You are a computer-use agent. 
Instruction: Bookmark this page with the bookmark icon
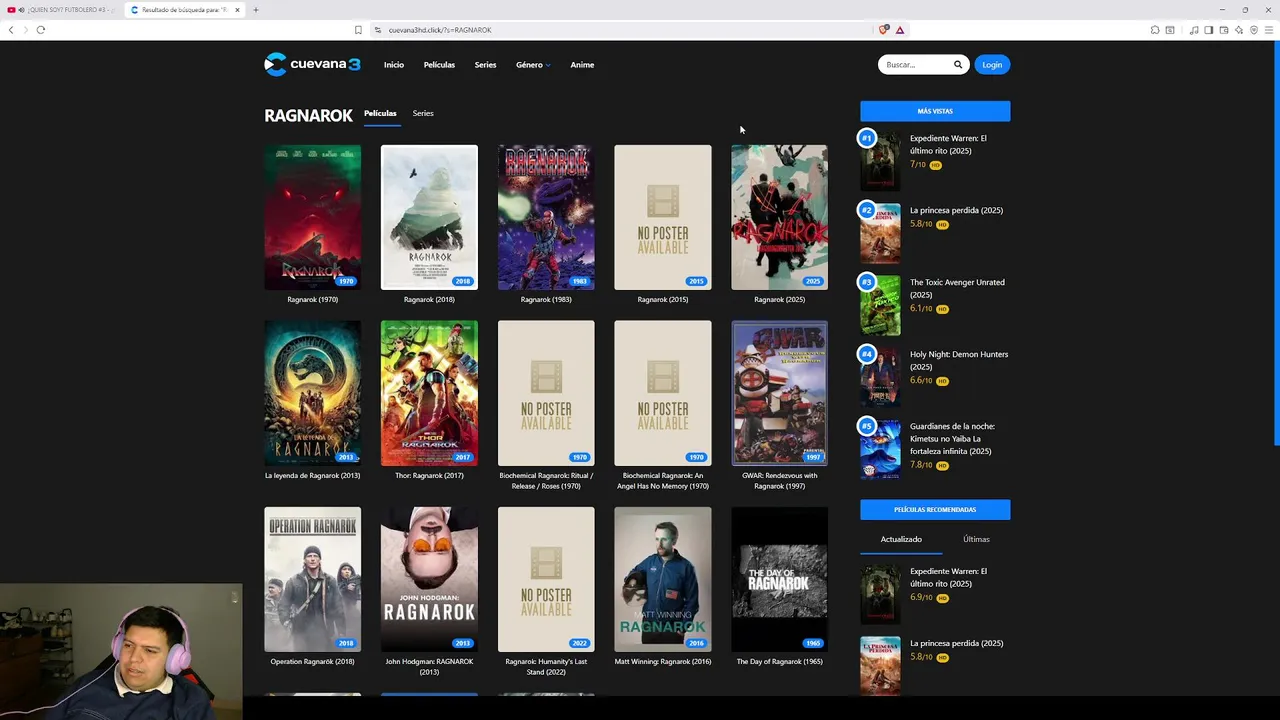[358, 30]
